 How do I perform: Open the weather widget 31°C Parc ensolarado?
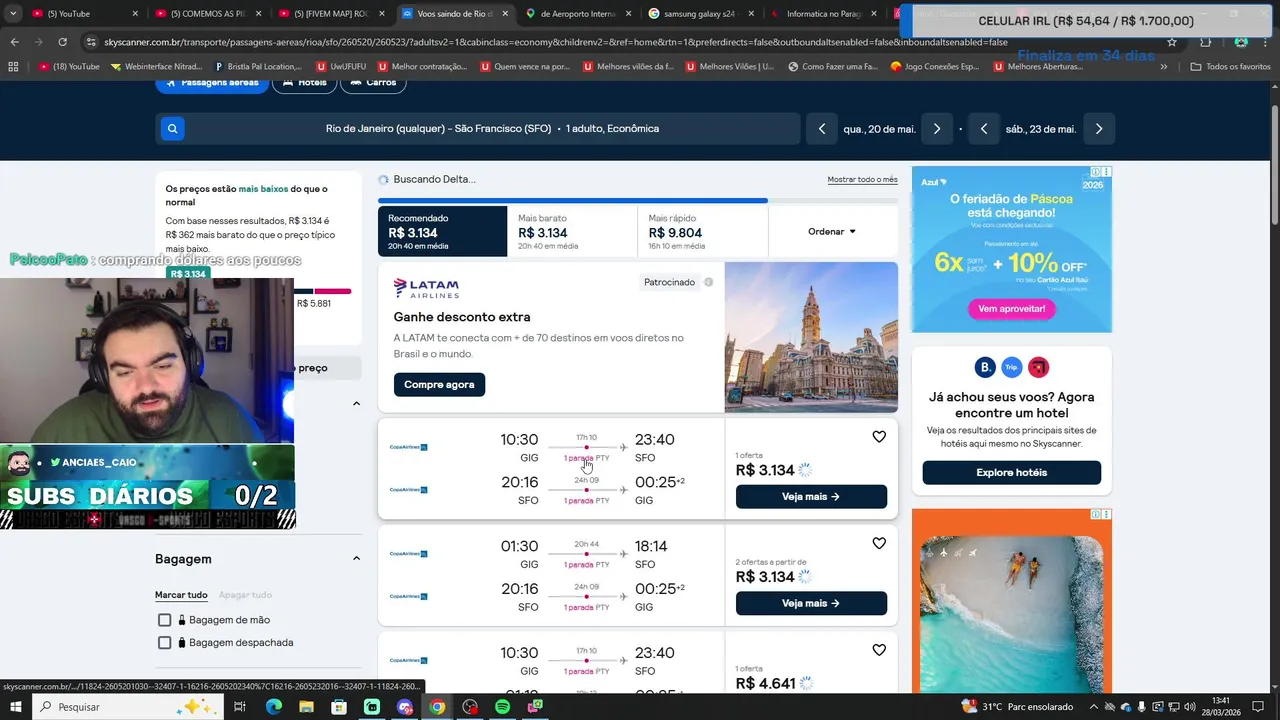1017,707
